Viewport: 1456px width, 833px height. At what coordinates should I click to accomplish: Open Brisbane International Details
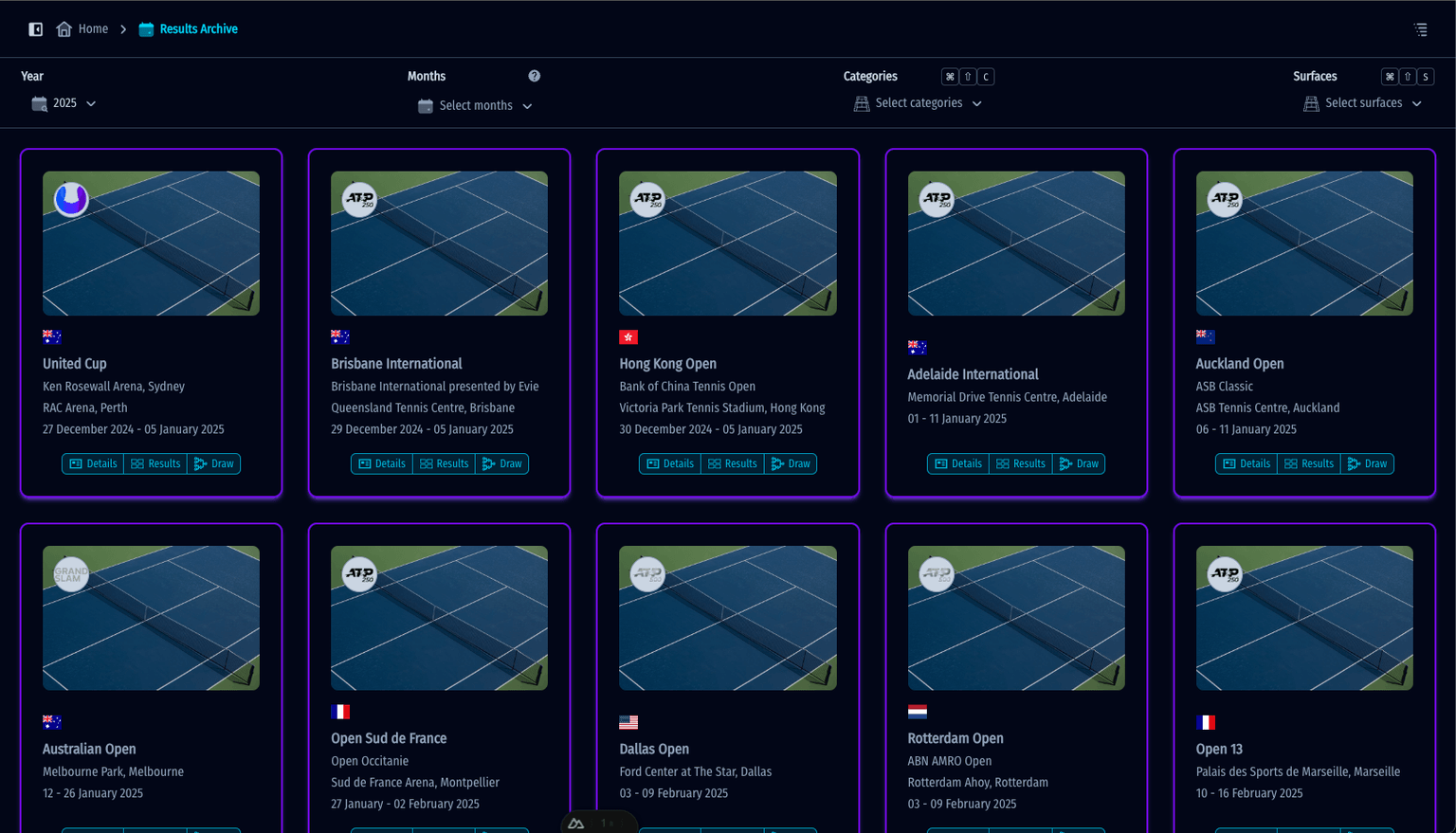[x=382, y=463]
